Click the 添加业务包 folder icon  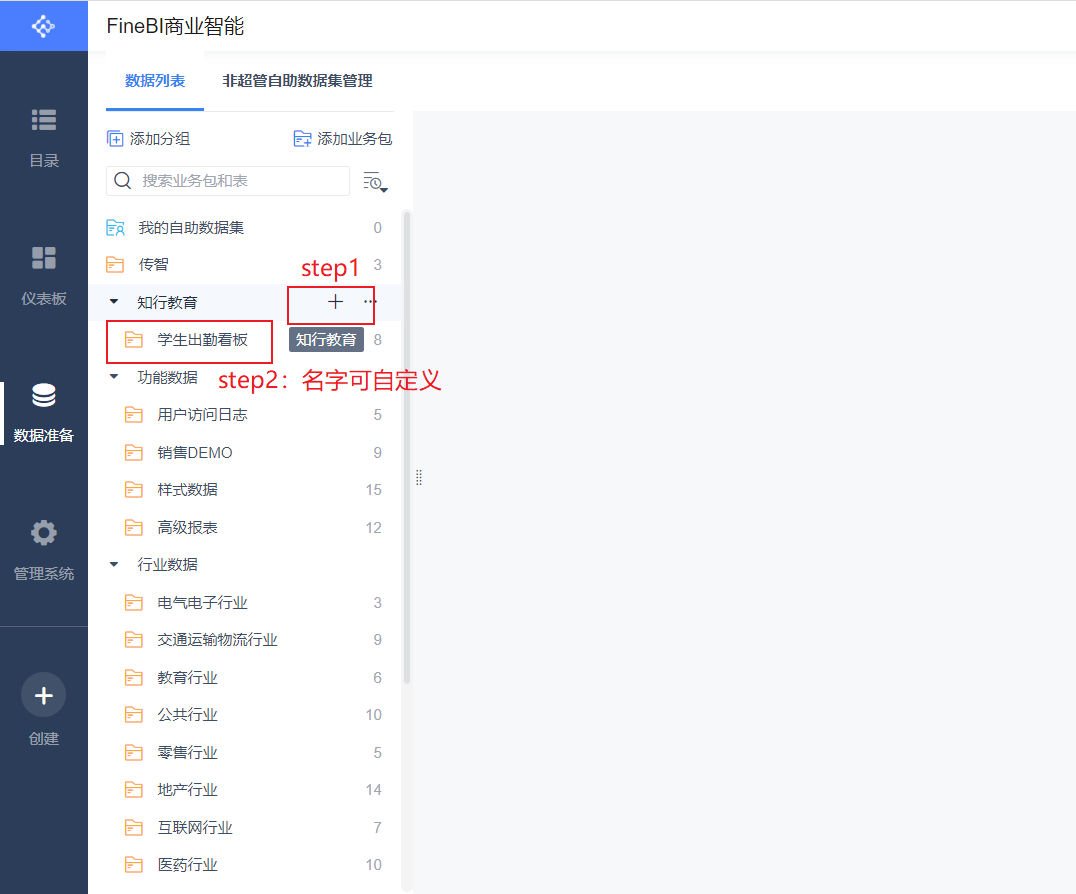(302, 139)
